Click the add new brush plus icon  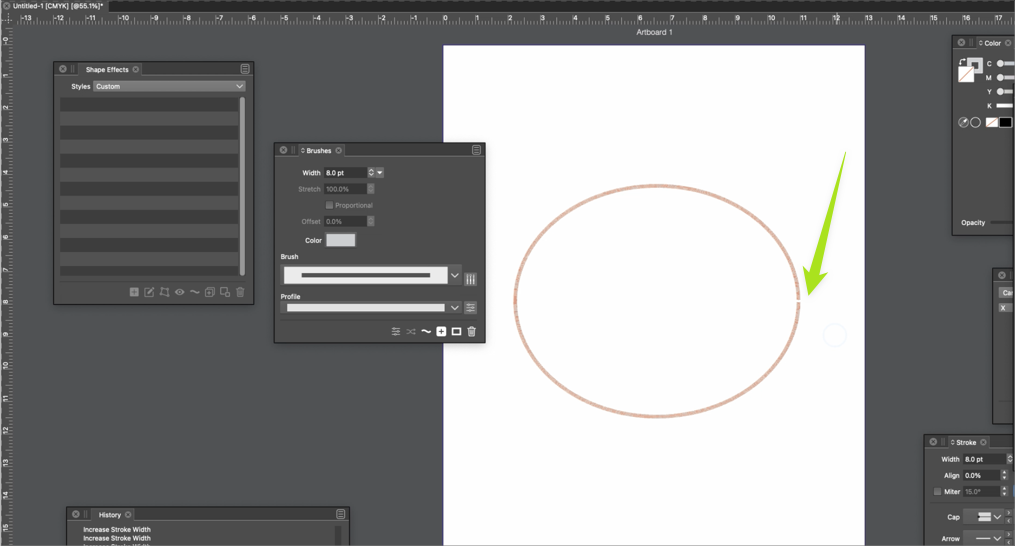pos(441,332)
